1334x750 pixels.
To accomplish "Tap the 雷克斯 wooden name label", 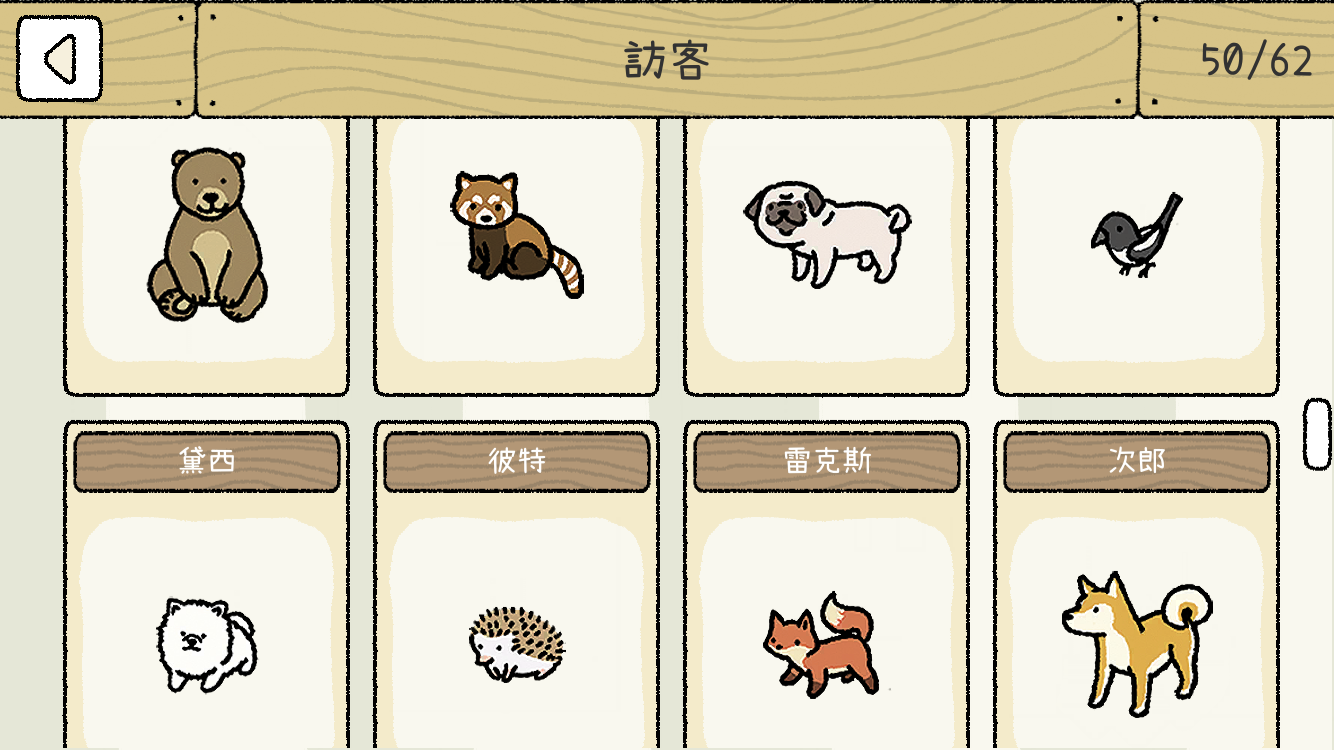I will pyautogui.click(x=827, y=461).
